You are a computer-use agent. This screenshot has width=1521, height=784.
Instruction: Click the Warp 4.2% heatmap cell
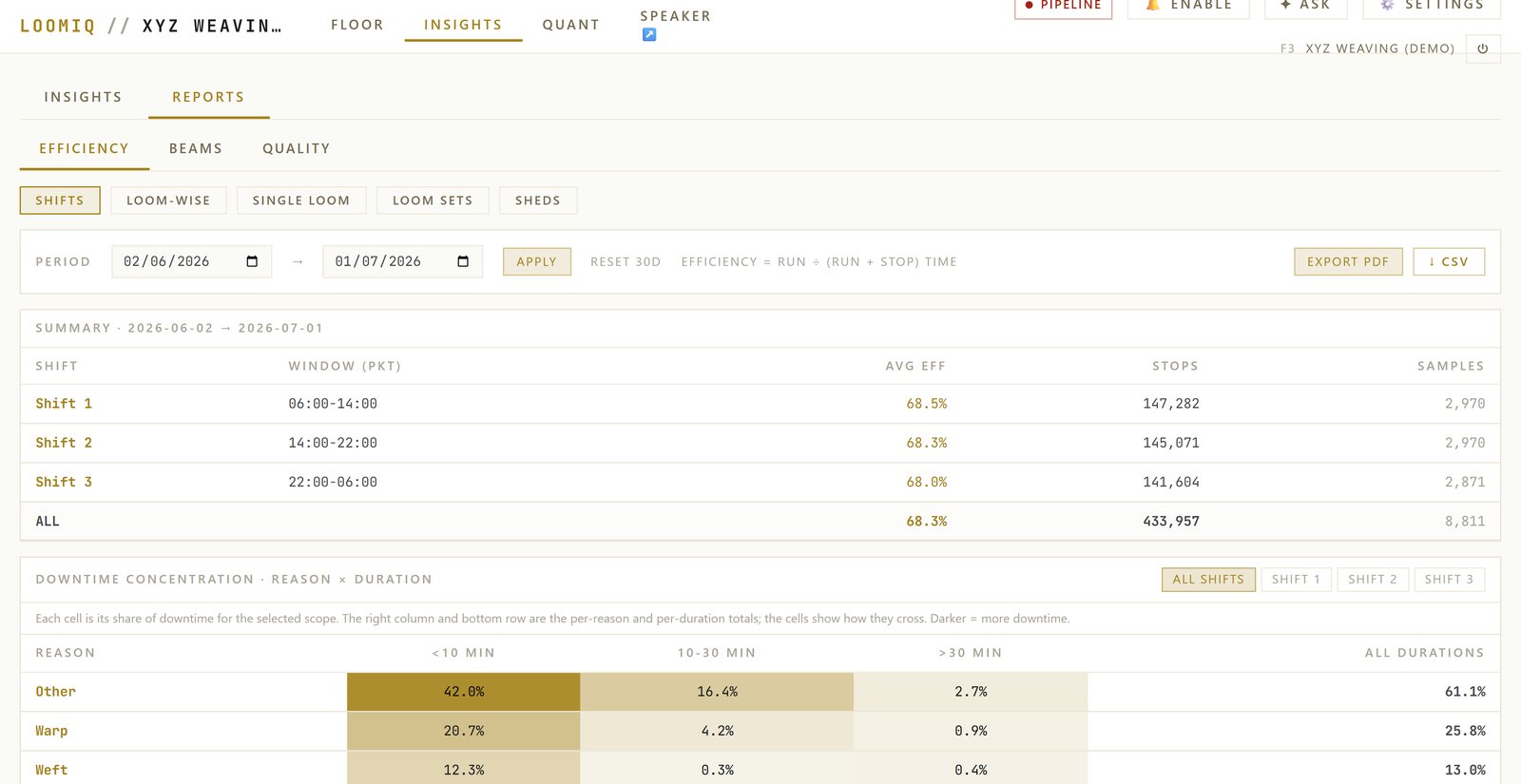tap(717, 731)
